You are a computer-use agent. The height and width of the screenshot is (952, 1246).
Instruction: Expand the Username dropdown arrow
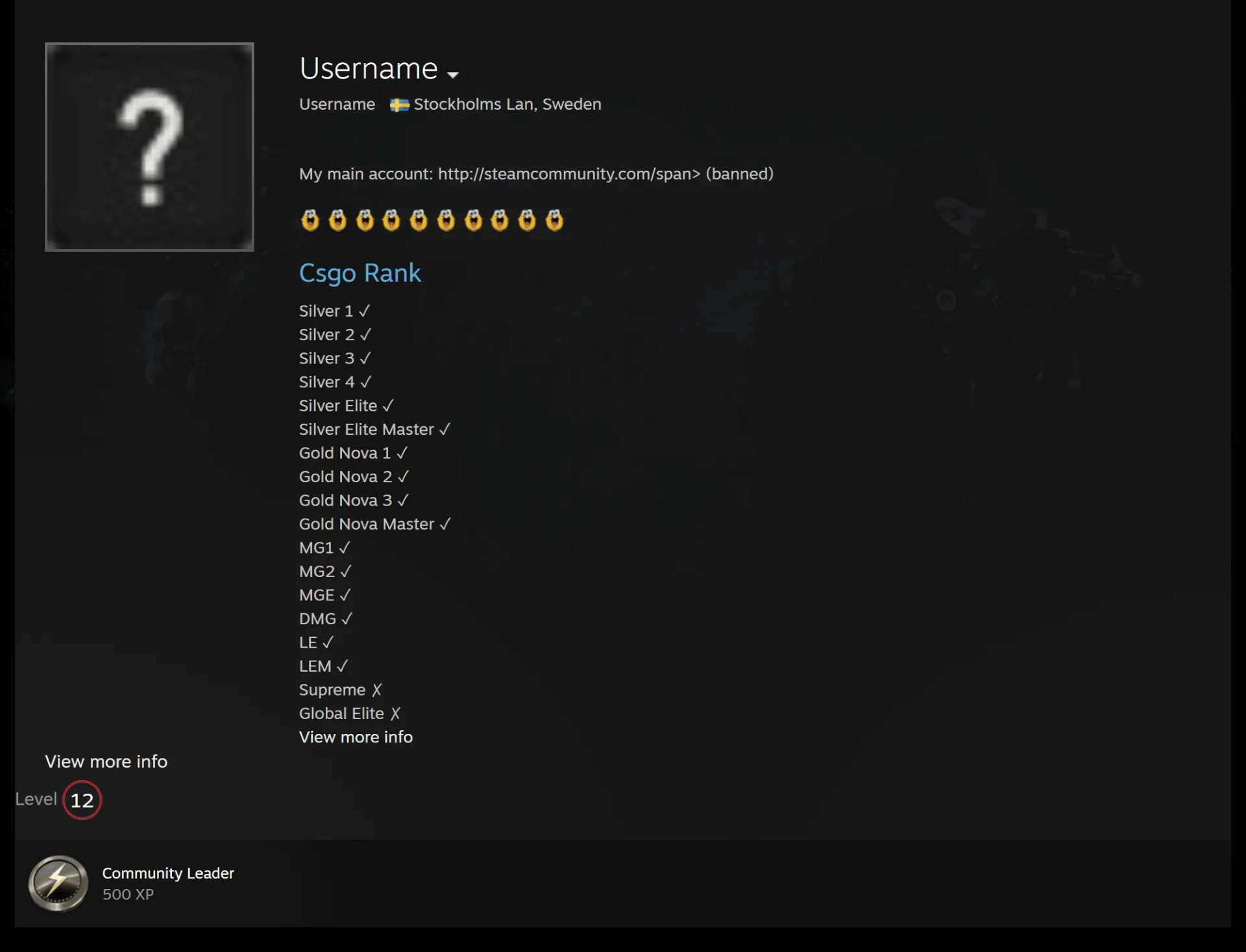453,75
